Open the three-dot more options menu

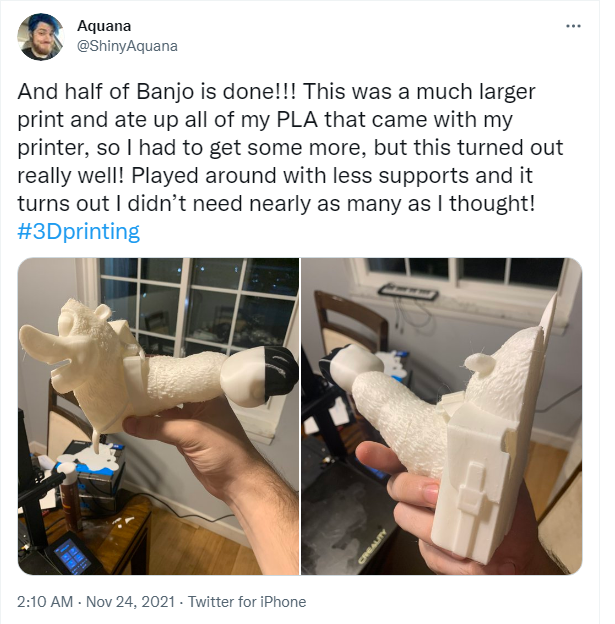pyautogui.click(x=573, y=26)
